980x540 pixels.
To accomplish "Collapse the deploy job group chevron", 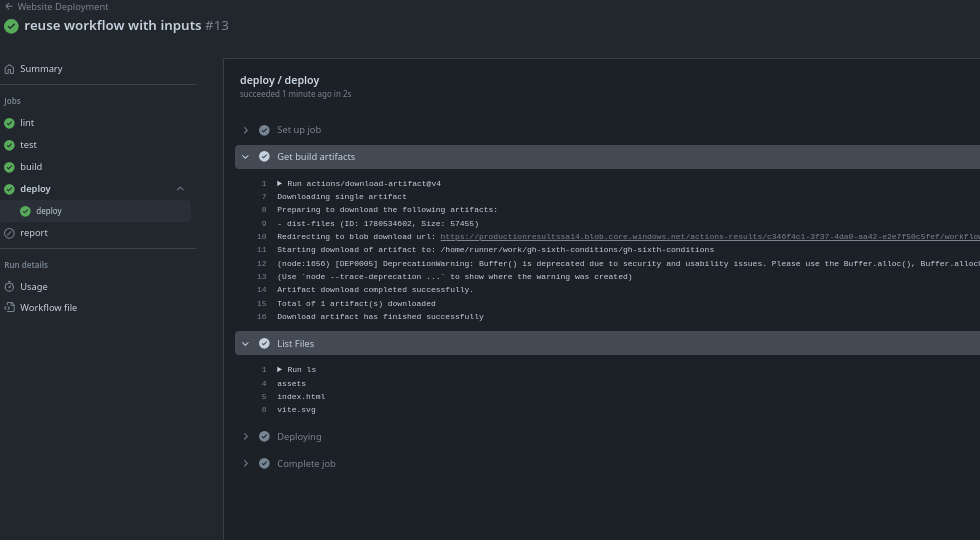I will click(180, 189).
